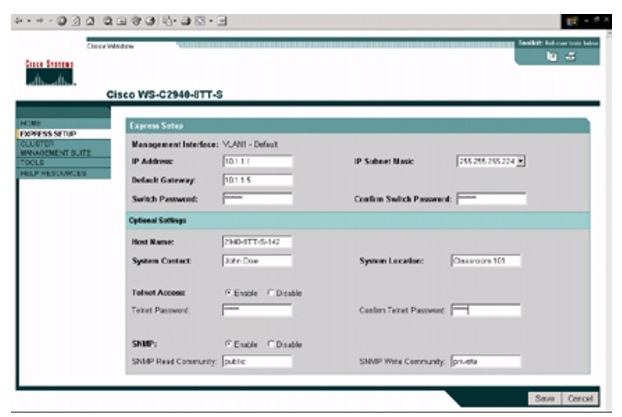Click the Close Window link
This screenshot has width=622, height=417.
[x=110, y=46]
